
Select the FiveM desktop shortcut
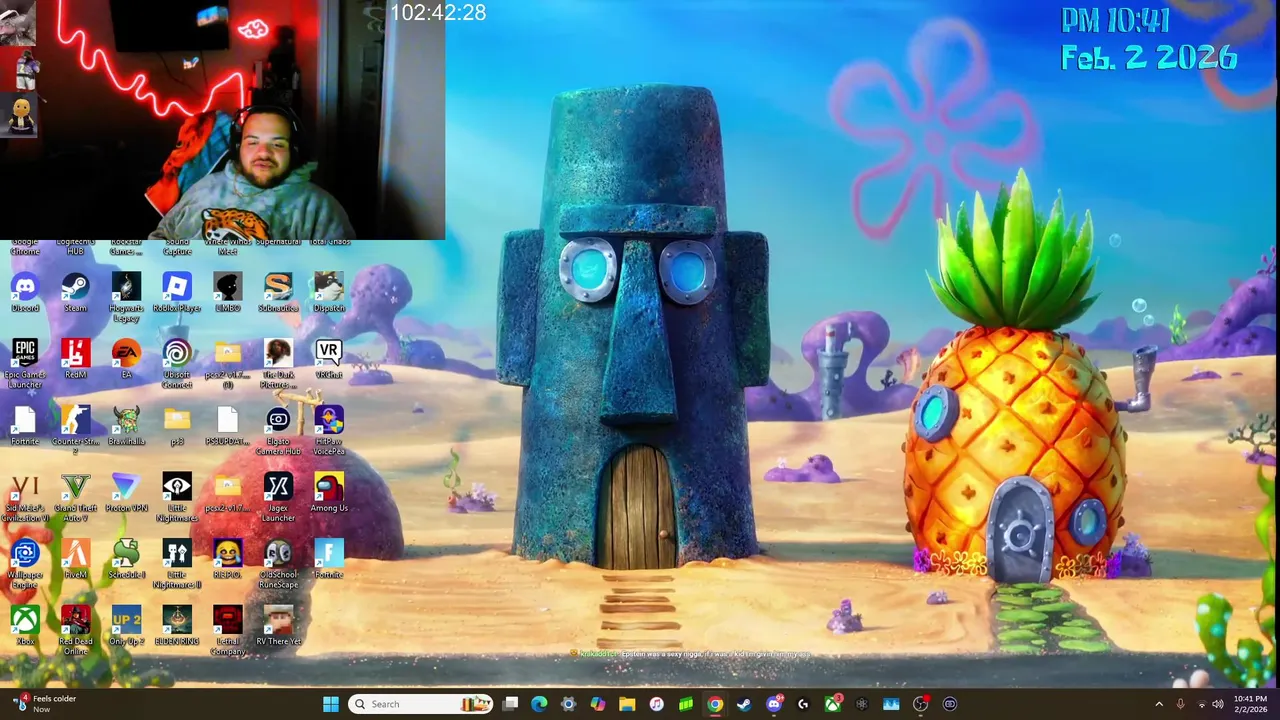pyautogui.click(x=75, y=560)
